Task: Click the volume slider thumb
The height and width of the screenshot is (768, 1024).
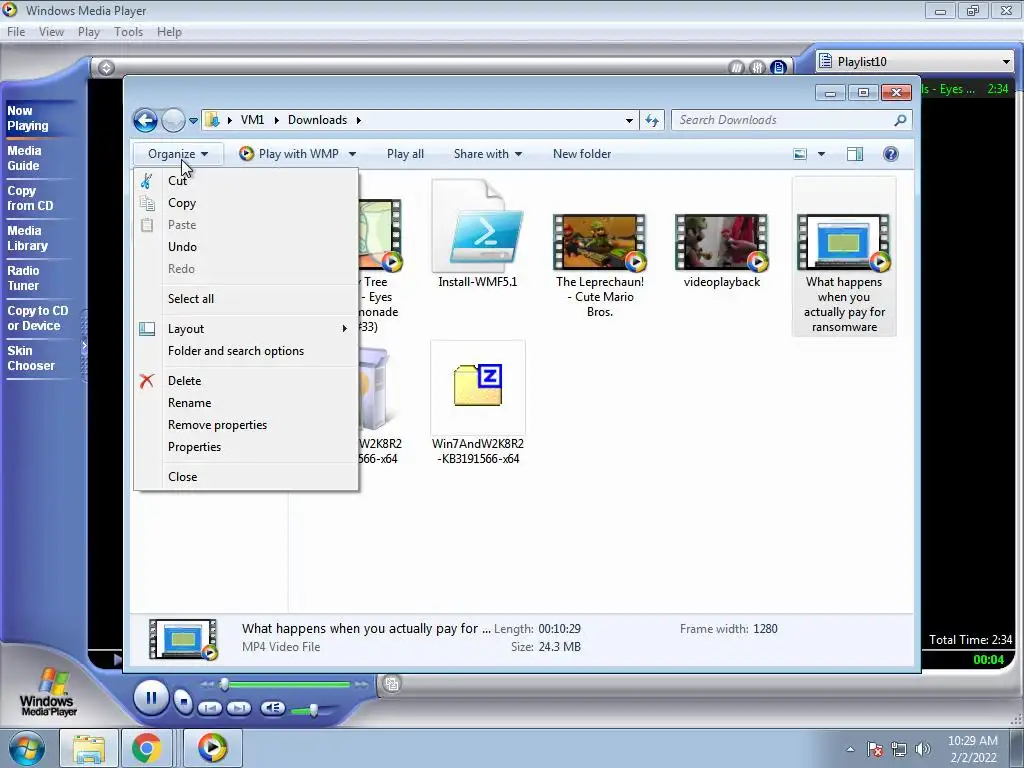Action: pyautogui.click(x=314, y=710)
